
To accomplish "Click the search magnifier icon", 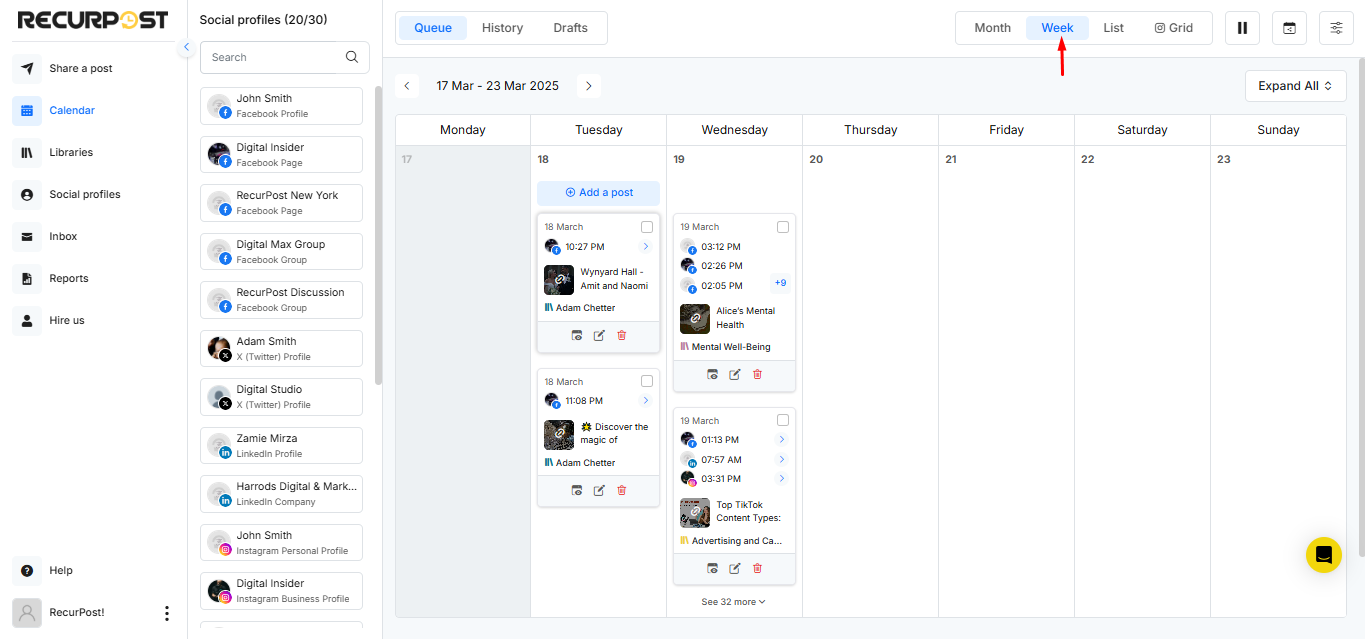I will click(x=352, y=57).
